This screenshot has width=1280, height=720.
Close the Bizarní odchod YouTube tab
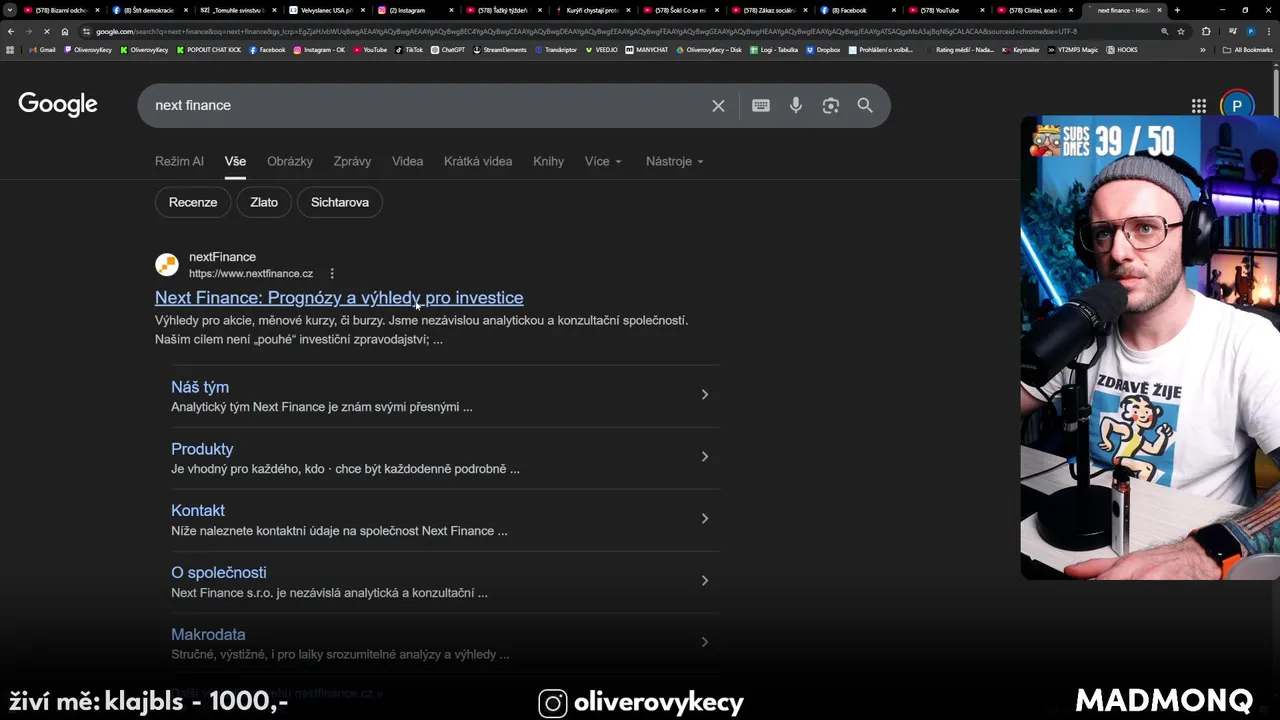click(x=97, y=10)
